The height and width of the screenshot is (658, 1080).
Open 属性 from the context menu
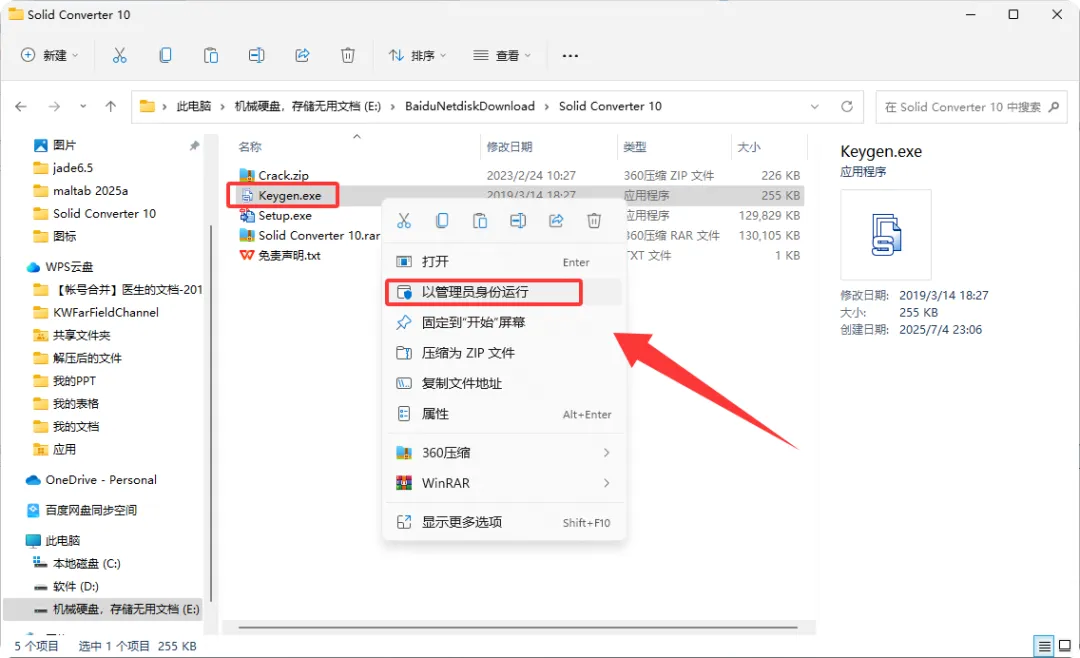[x=504, y=414]
